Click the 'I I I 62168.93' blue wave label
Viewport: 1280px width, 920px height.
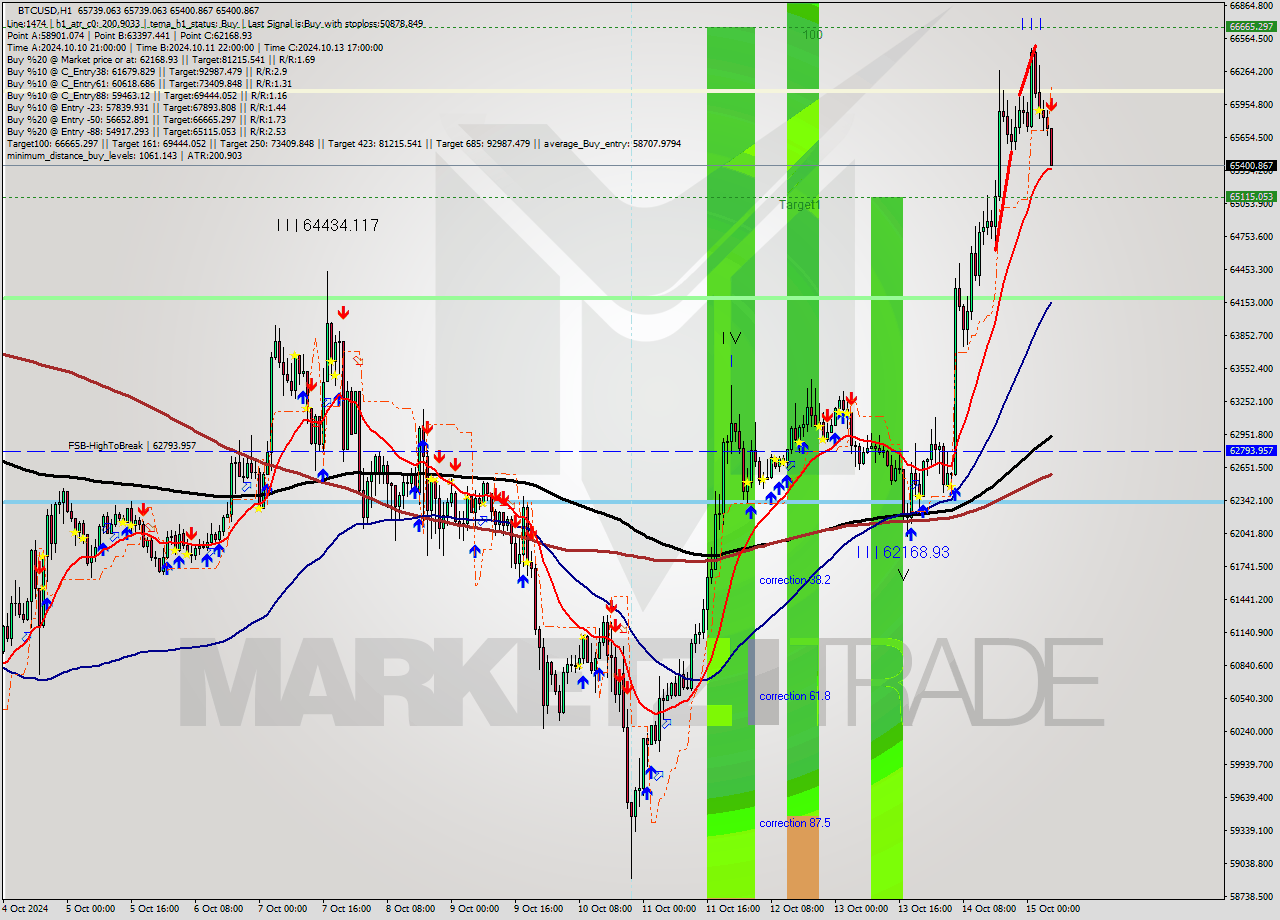[903, 552]
